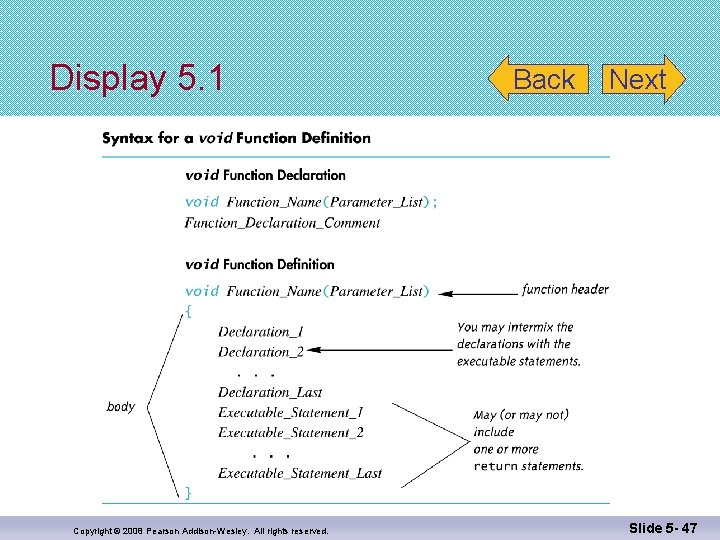Click the 'function header' annotation label

(x=565, y=289)
